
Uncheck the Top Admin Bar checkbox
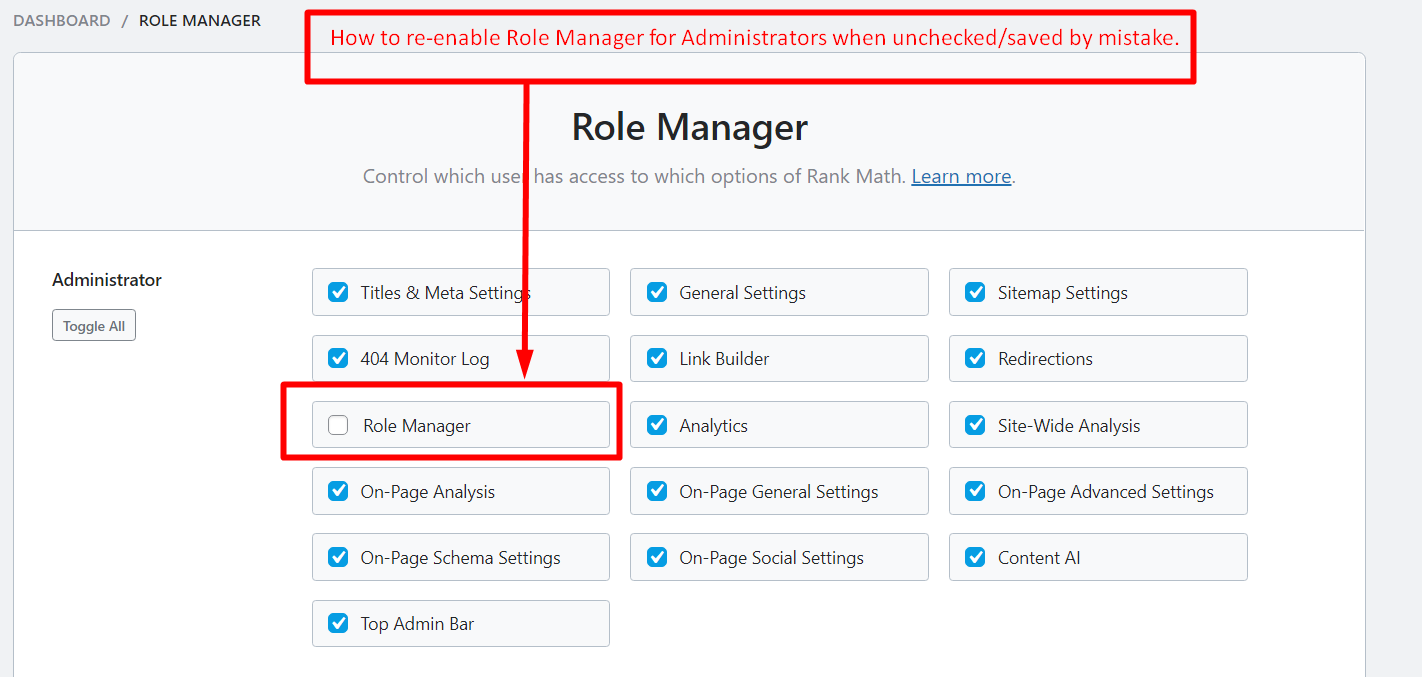[x=338, y=624]
